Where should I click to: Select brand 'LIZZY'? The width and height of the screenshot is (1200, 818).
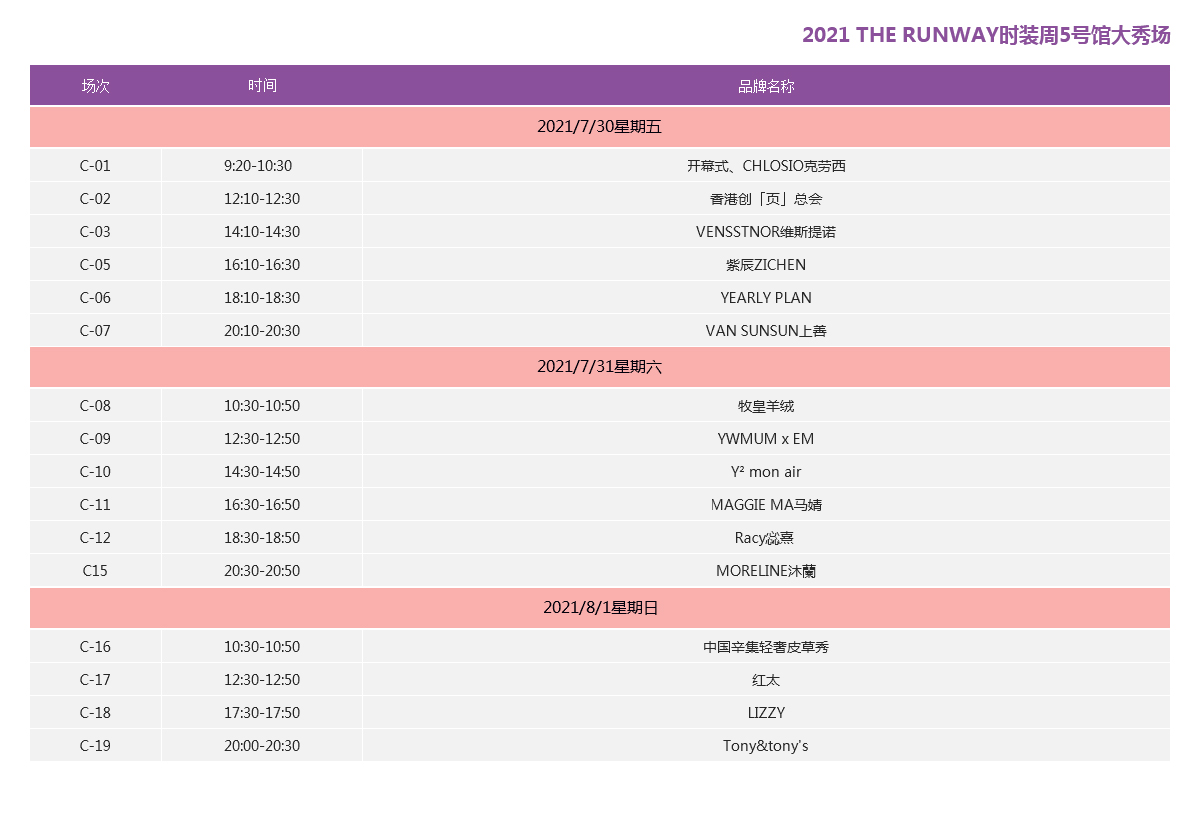(x=766, y=713)
